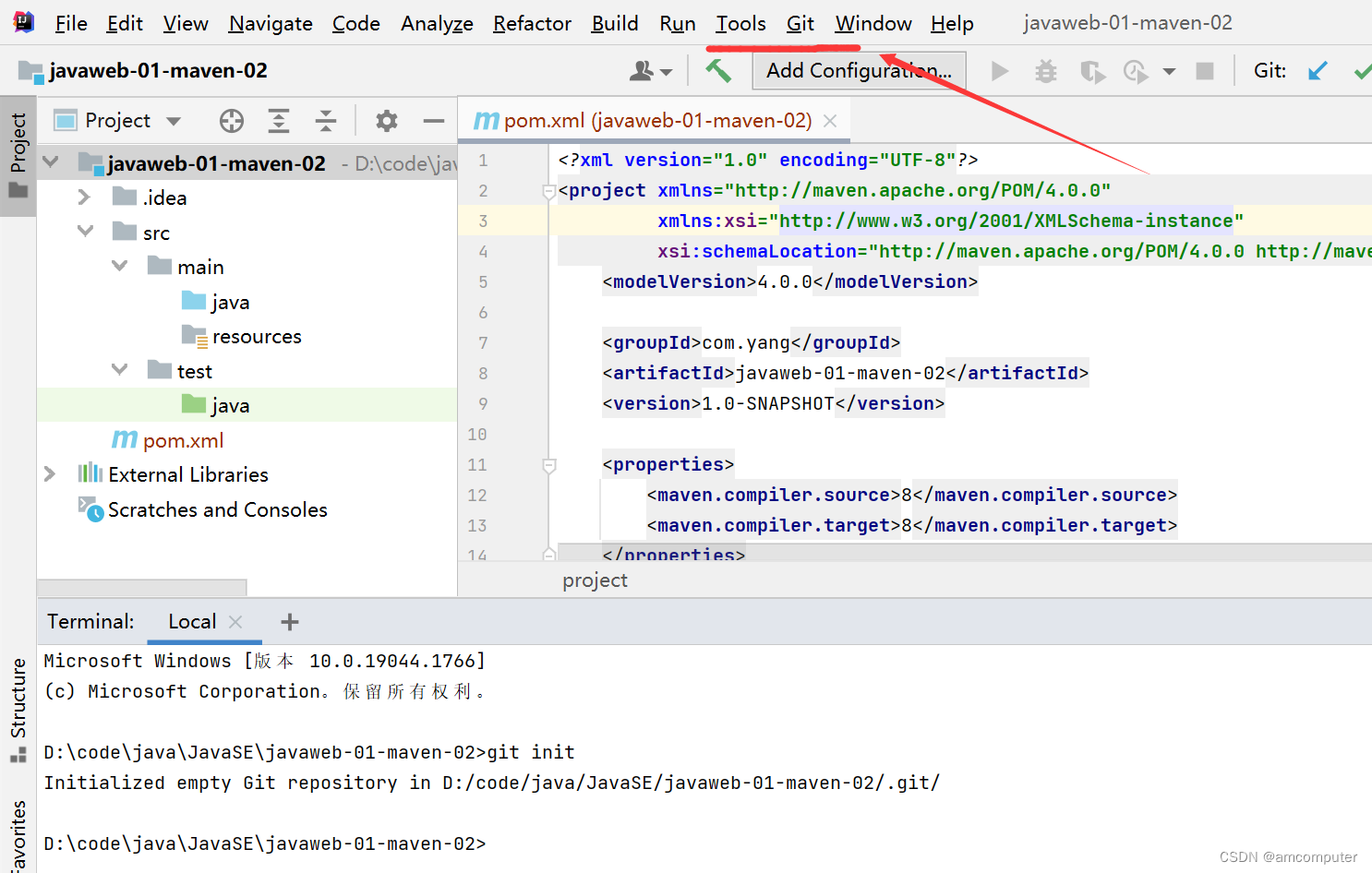Open the Project view type dropdown
Viewport: 1372px width, 873px height.
click(x=174, y=121)
